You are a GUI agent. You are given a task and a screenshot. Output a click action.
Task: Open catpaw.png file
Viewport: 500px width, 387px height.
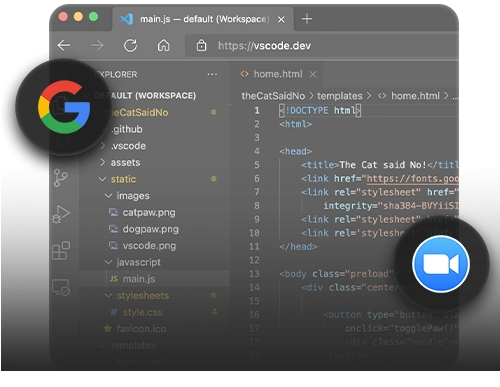149,213
